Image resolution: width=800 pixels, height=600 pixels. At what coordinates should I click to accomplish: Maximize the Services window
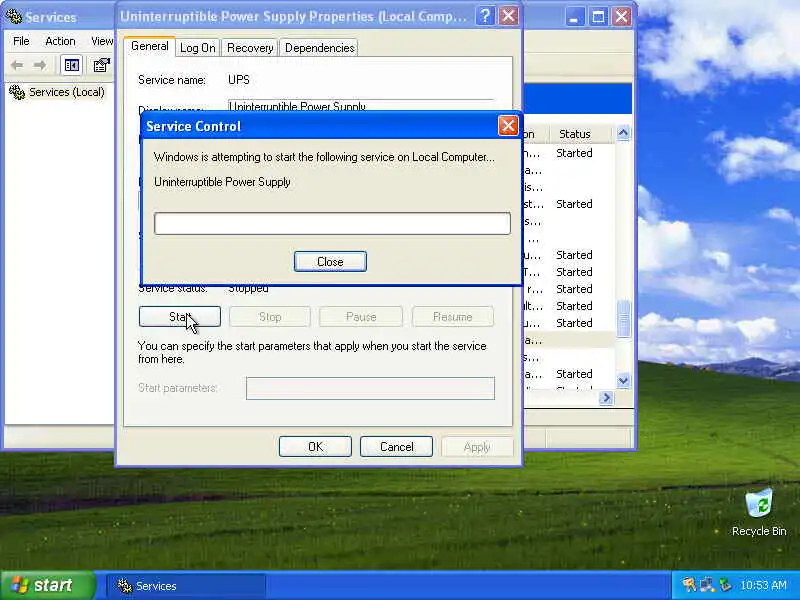598,17
